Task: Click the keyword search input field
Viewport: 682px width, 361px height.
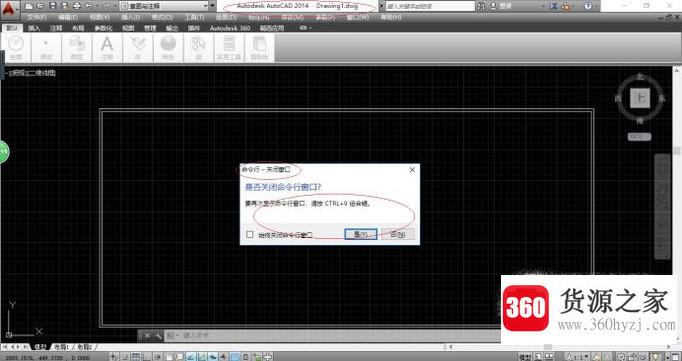Action: [430, 6]
